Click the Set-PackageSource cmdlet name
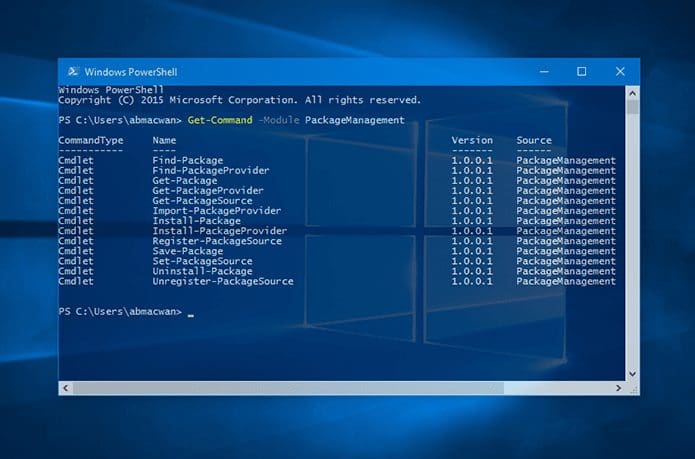This screenshot has width=695, height=459. point(203,261)
